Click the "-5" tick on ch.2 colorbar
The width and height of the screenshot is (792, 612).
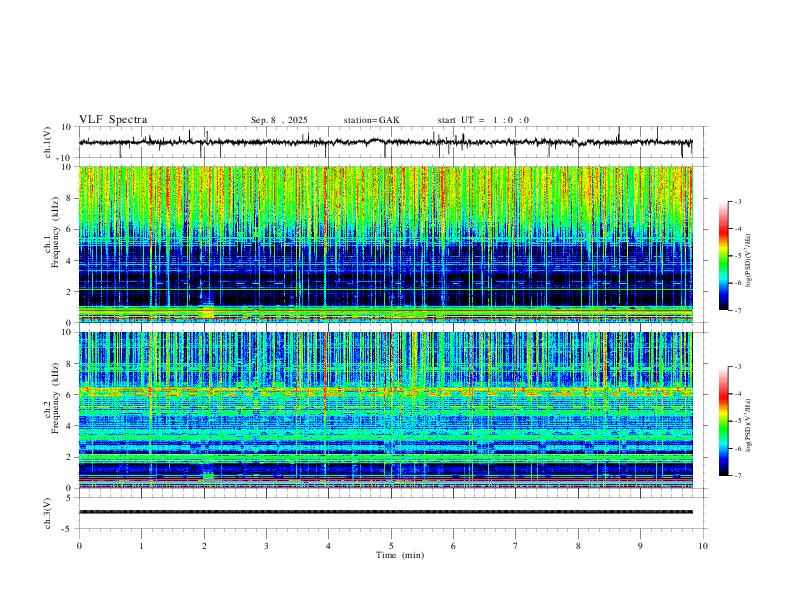[737, 421]
